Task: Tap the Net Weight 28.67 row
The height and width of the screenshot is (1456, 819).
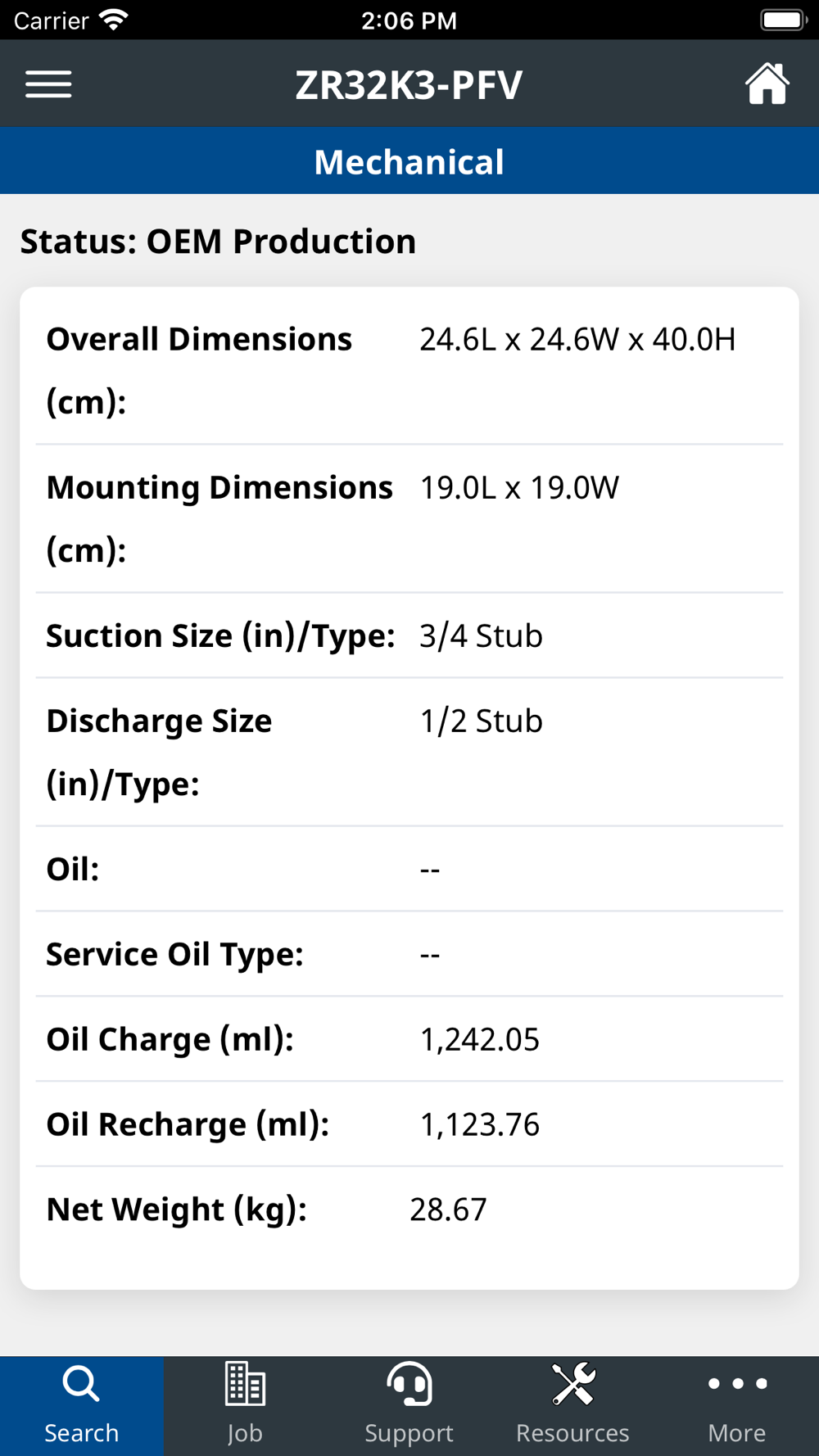Action: [x=409, y=1210]
